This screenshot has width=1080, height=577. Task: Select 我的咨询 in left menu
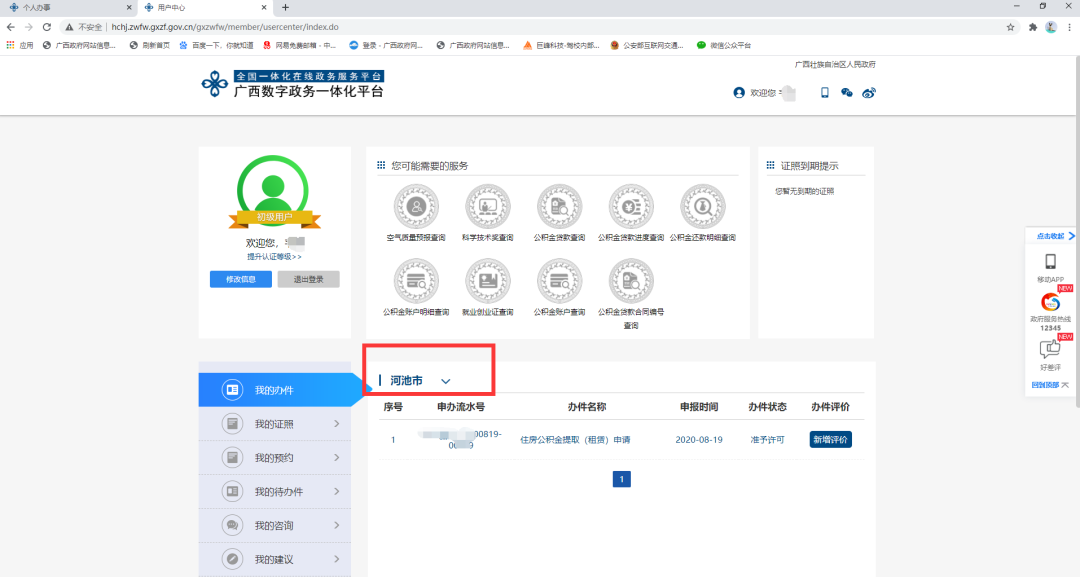click(275, 525)
